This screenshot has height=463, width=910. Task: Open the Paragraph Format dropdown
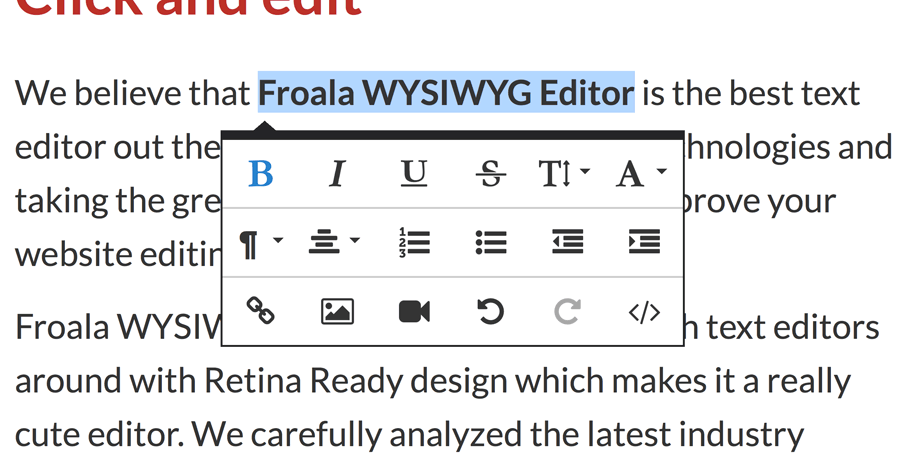[x=261, y=243]
